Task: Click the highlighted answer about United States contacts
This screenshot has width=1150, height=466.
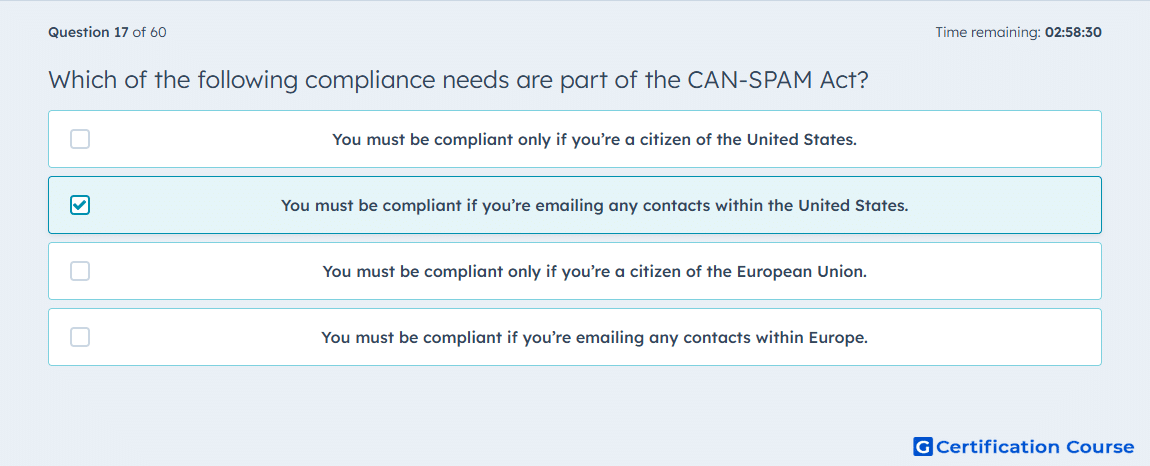Action: click(594, 205)
